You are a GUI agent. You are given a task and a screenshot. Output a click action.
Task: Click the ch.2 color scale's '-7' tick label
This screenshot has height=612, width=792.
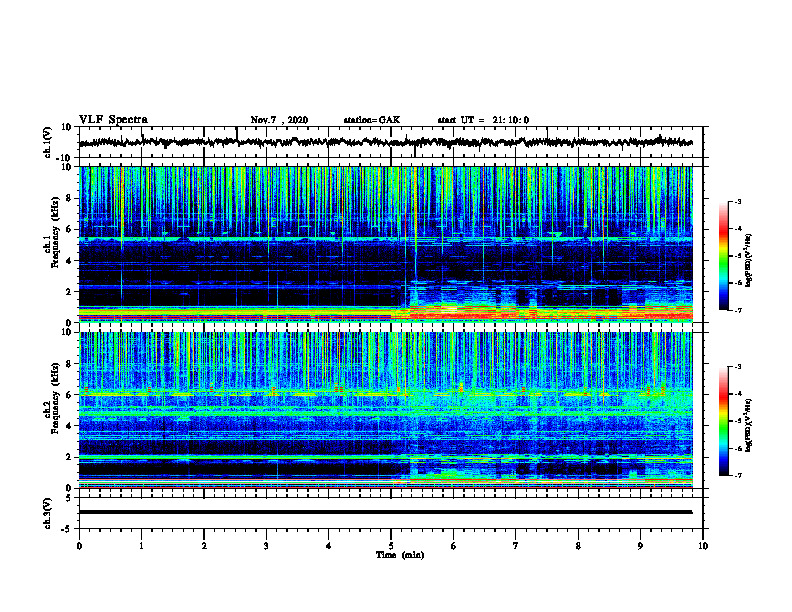tap(737, 475)
